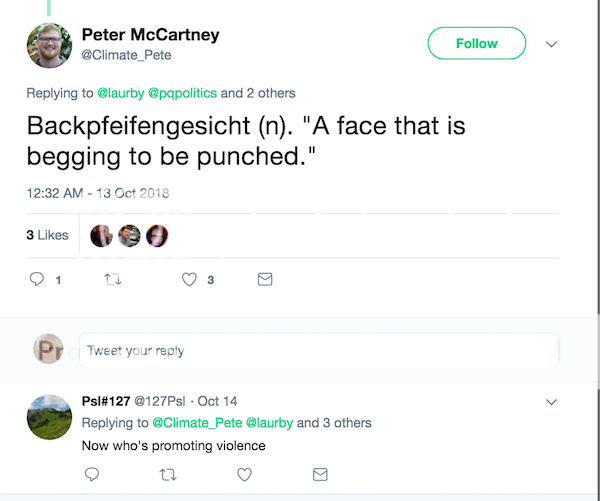Expand options menu on Psl#127 reply
The image size is (600, 501).
551,401
